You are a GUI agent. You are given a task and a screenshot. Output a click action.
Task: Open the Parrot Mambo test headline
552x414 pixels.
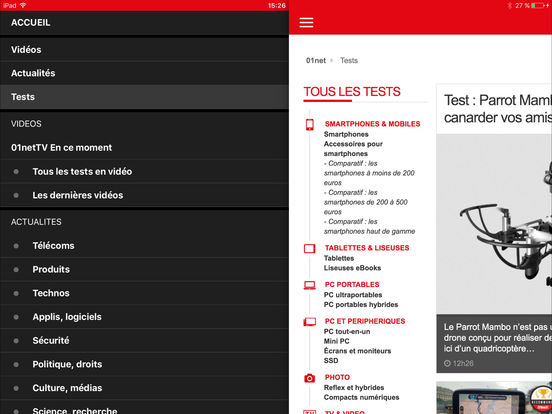tap(498, 109)
